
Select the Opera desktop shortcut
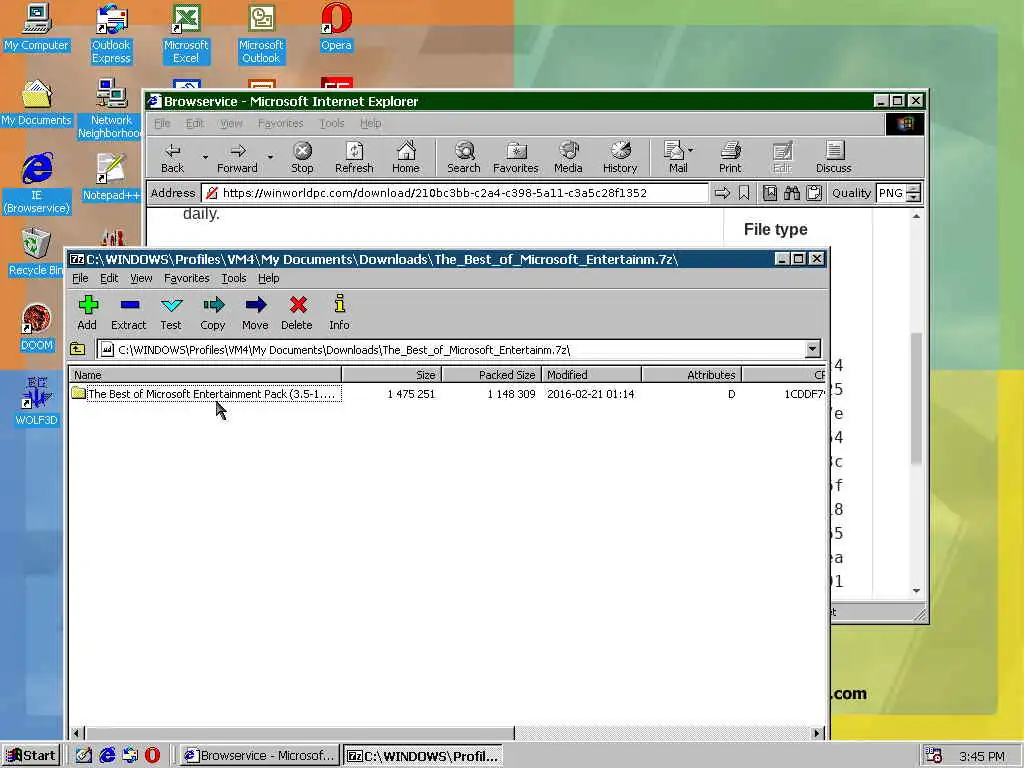click(336, 27)
